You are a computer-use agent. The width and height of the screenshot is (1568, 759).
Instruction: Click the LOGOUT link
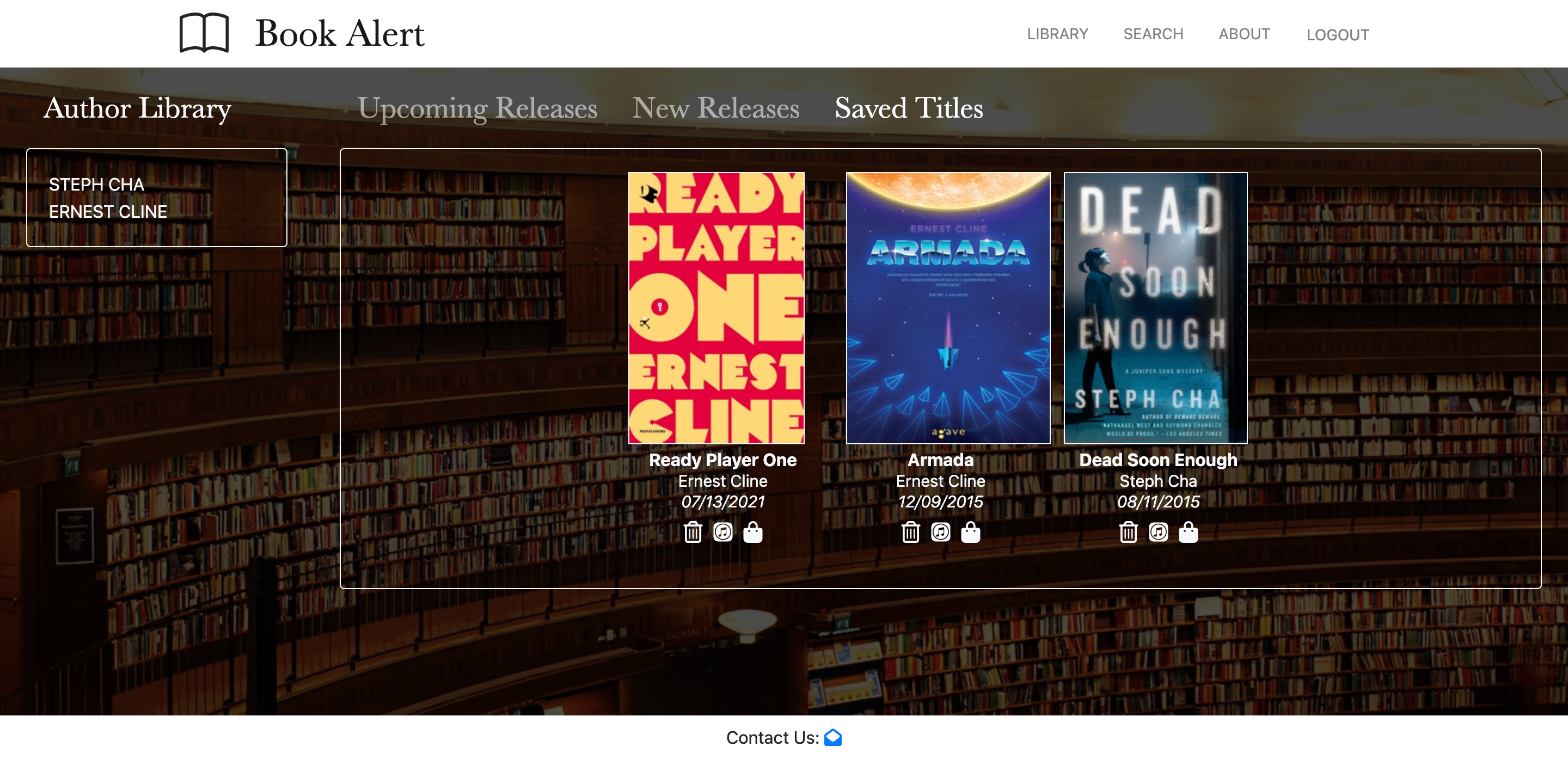(1338, 35)
